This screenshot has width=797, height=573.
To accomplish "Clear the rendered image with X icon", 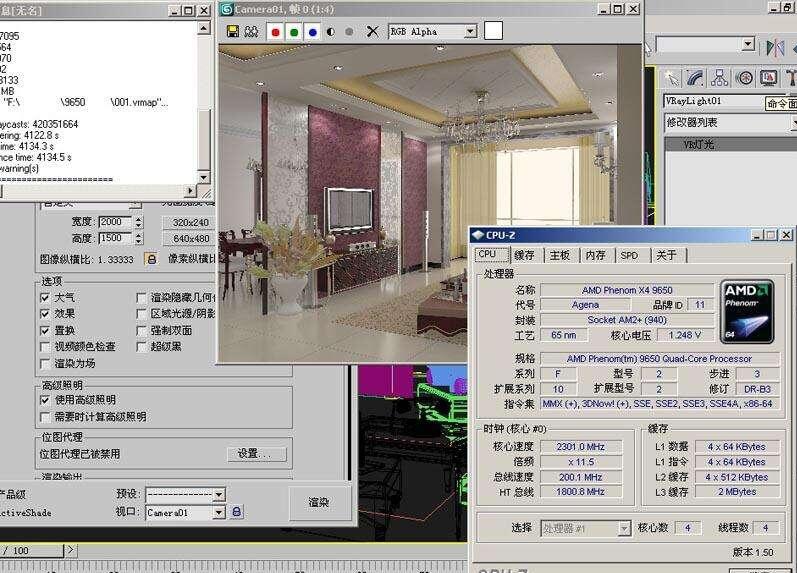I will pos(372,32).
